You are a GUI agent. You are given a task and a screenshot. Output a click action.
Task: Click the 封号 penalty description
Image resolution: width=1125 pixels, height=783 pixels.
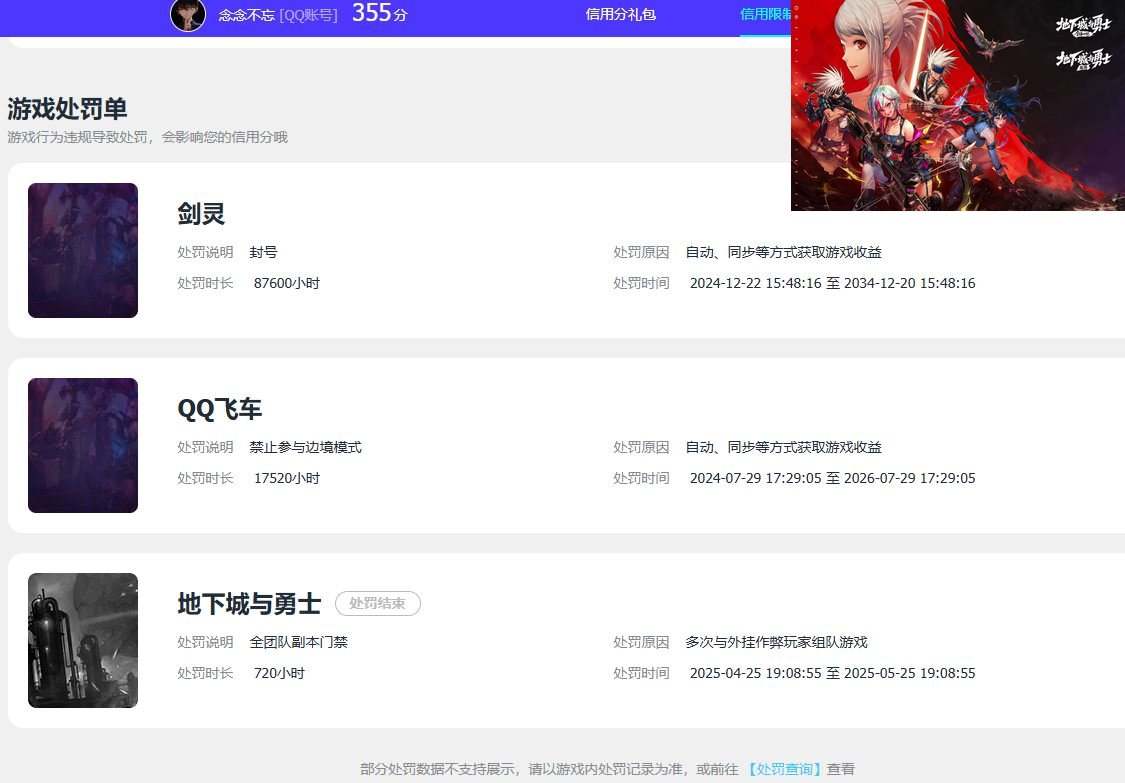pyautogui.click(x=263, y=253)
